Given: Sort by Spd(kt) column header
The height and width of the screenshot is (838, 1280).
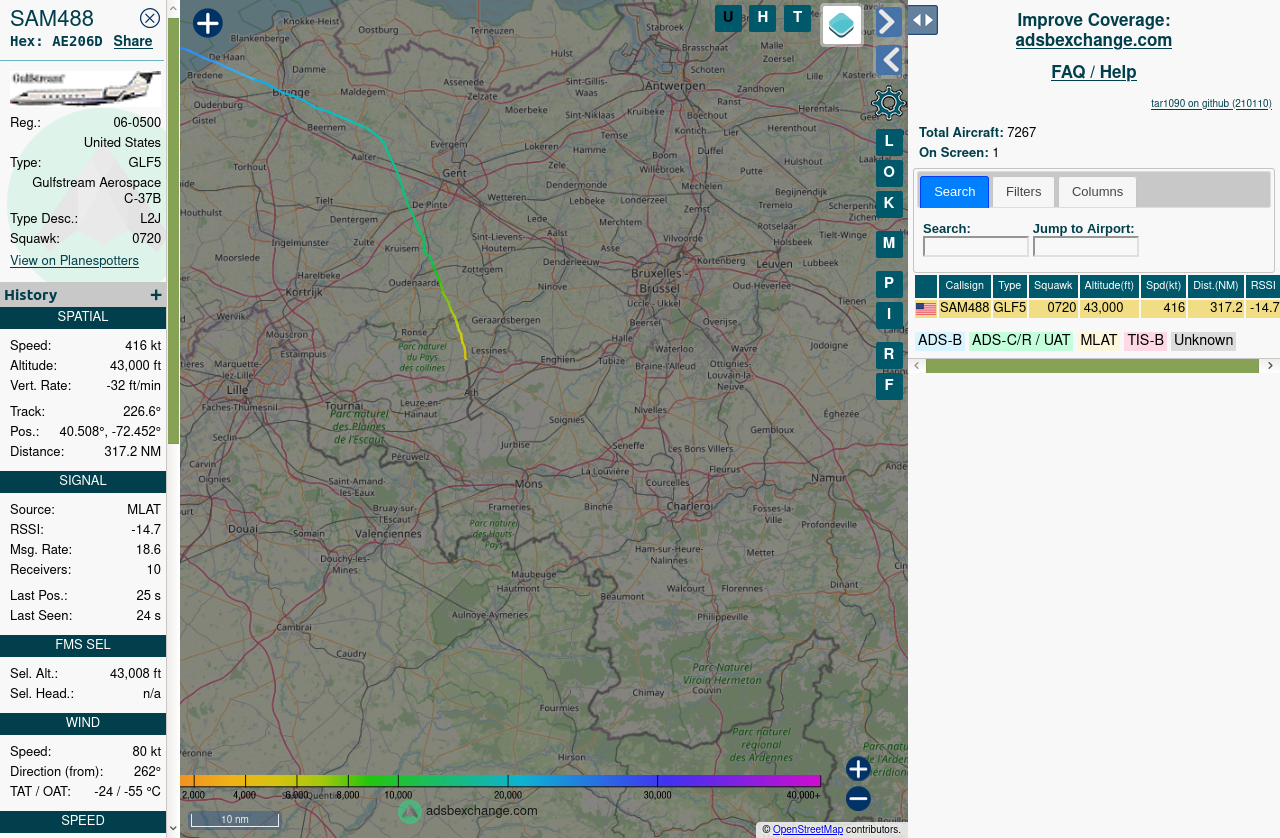Looking at the screenshot, I should pyautogui.click(x=1163, y=286).
